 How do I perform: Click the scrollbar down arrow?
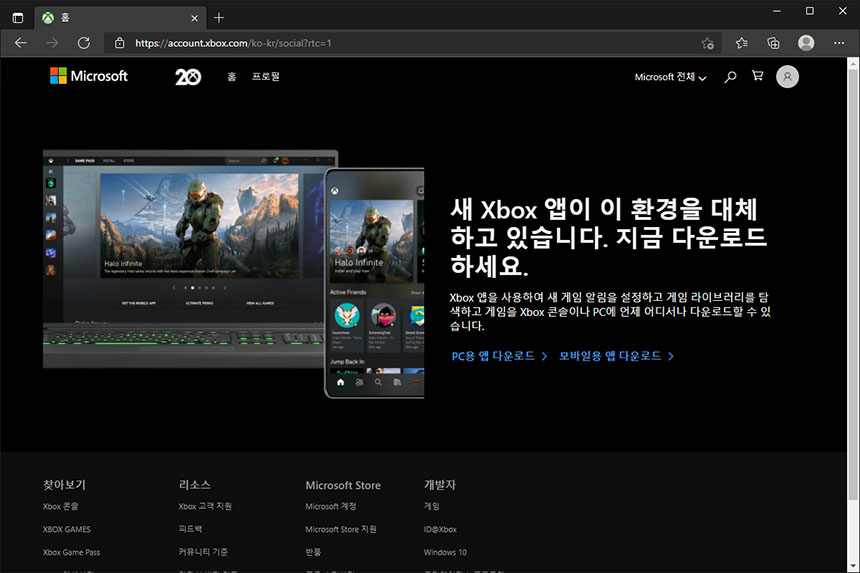pyautogui.click(x=853, y=566)
